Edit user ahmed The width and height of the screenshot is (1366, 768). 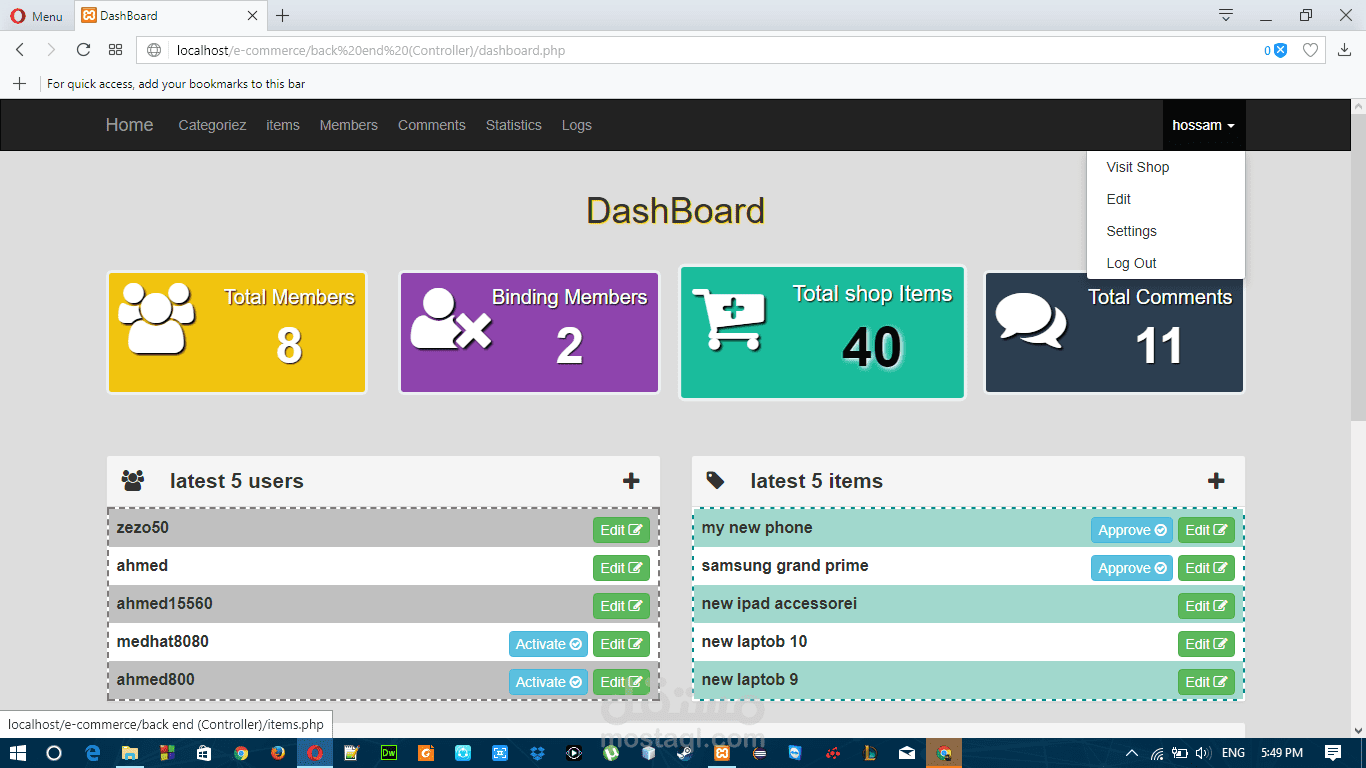[x=621, y=568]
